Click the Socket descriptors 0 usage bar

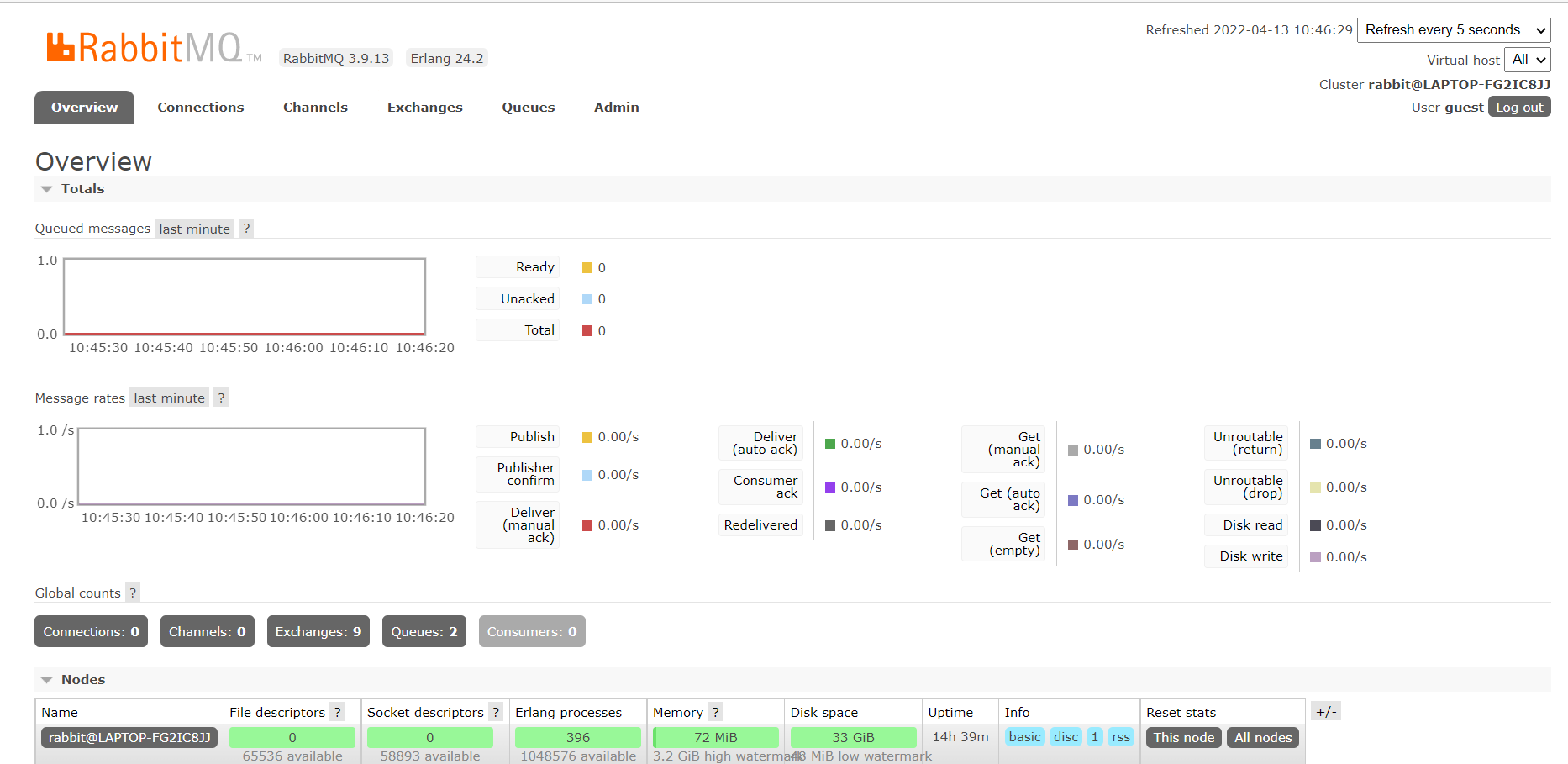coord(429,737)
